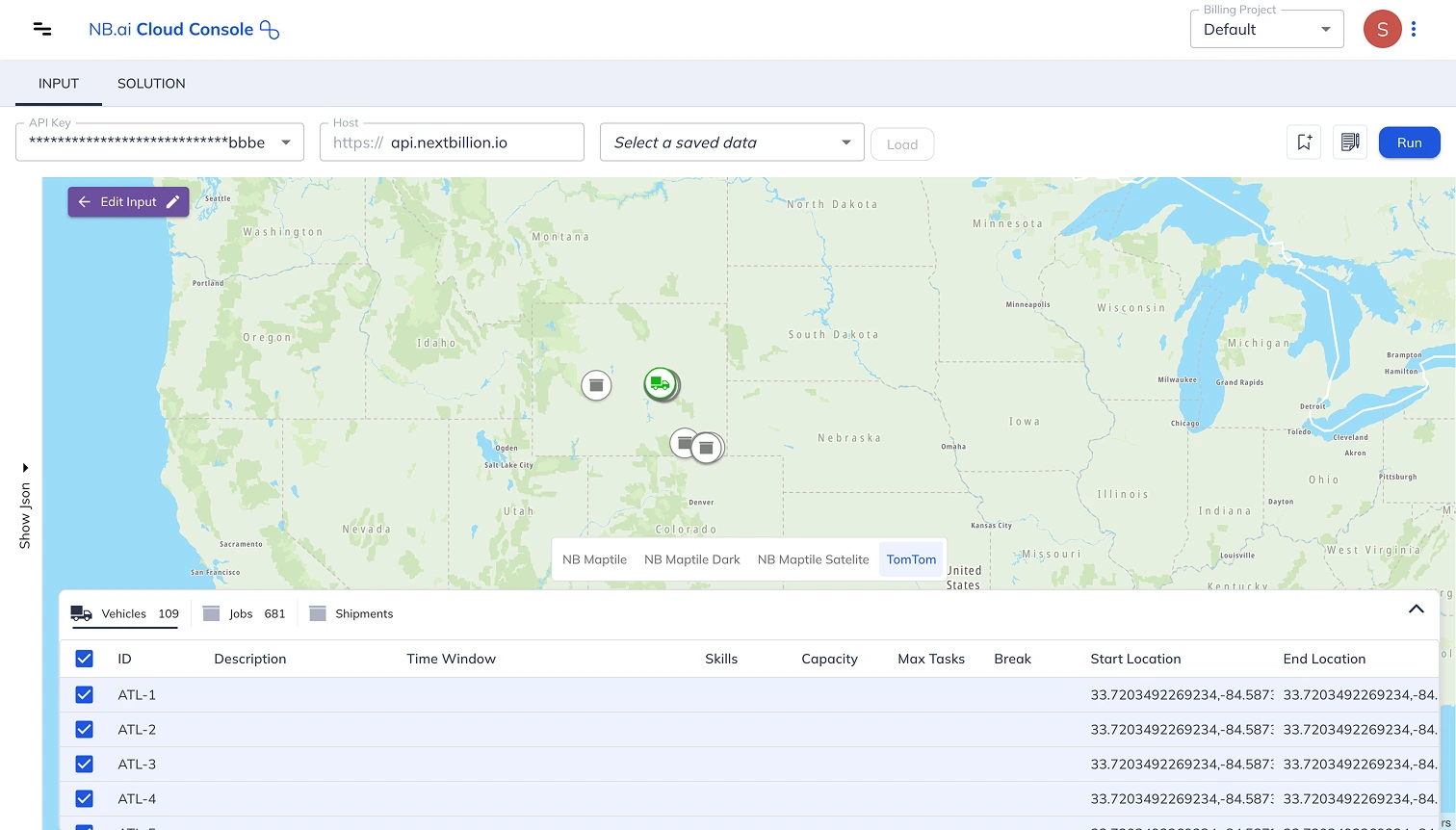Uncheck the ATL-1 row checkbox
This screenshot has width=1456, height=830.
[x=84, y=694]
